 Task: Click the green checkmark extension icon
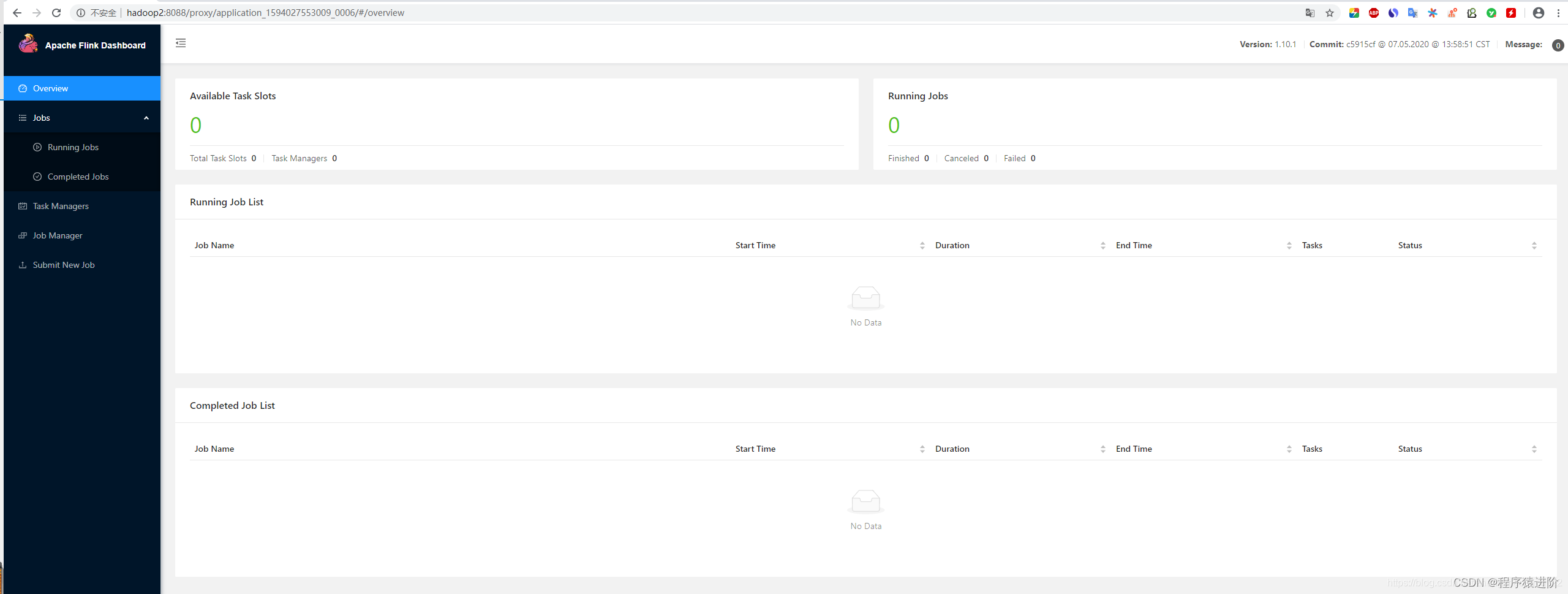1491,13
